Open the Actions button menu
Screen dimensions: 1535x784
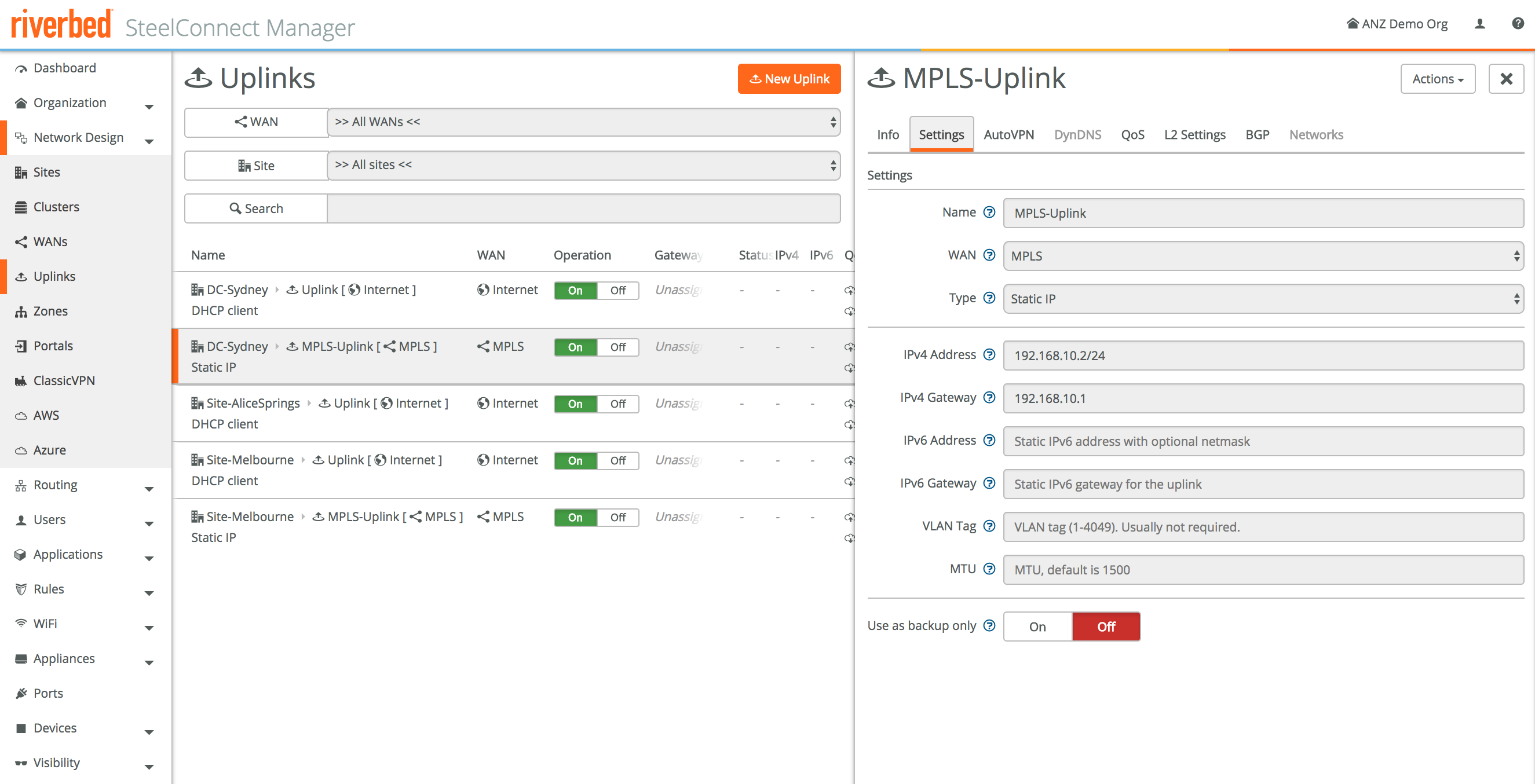[x=1437, y=79]
